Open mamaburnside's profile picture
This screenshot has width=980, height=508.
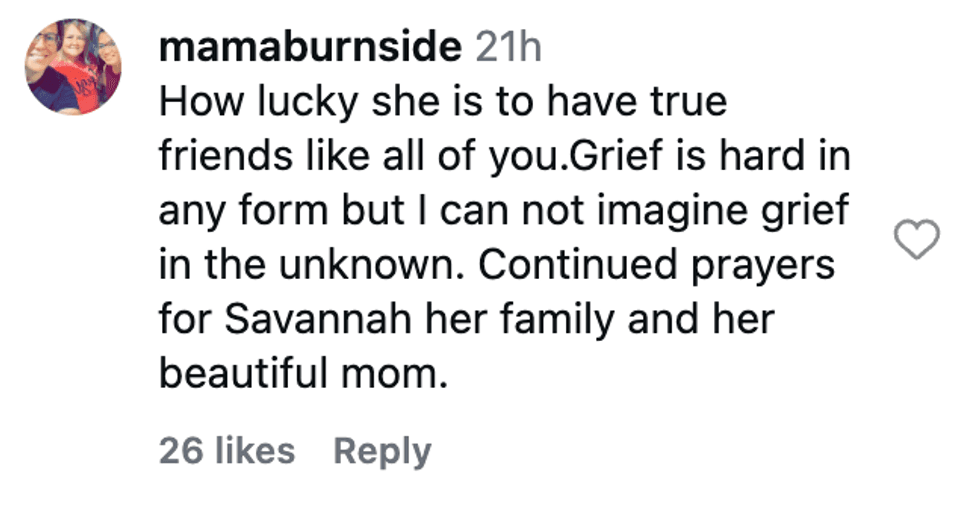[73, 67]
